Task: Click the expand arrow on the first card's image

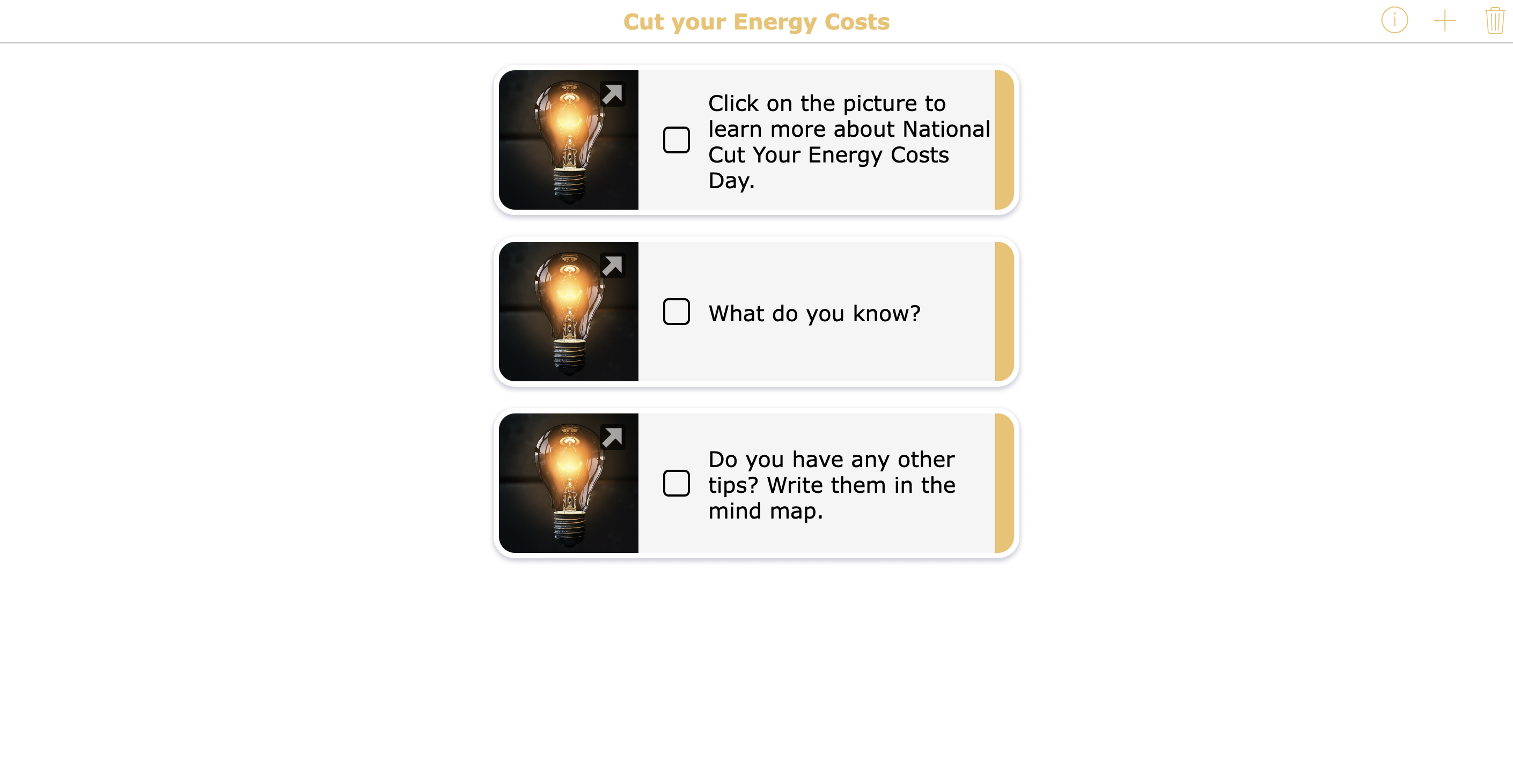Action: coord(613,94)
